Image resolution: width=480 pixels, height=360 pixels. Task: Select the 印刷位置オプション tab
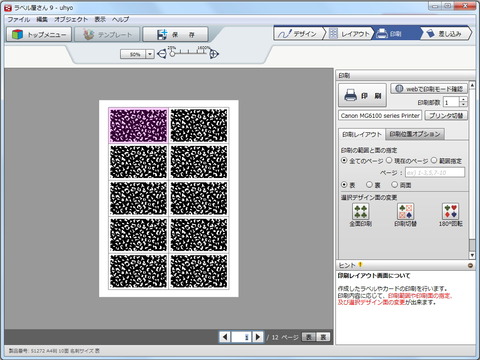415,134
